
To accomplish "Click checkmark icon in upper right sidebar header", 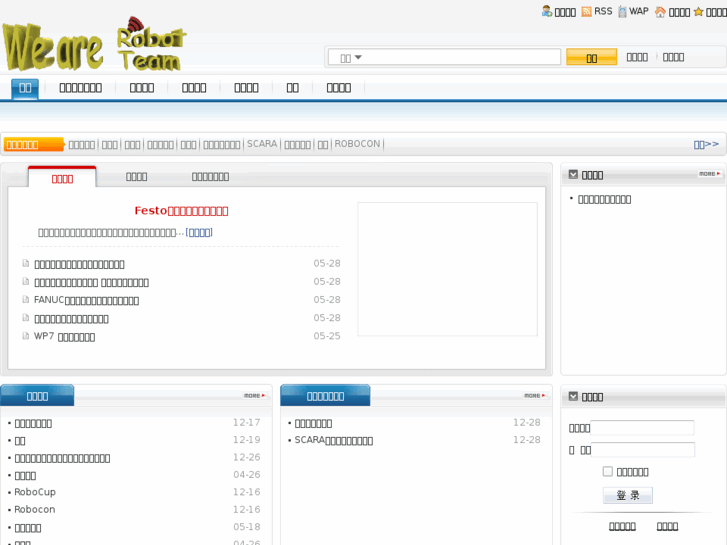I will pos(574,174).
